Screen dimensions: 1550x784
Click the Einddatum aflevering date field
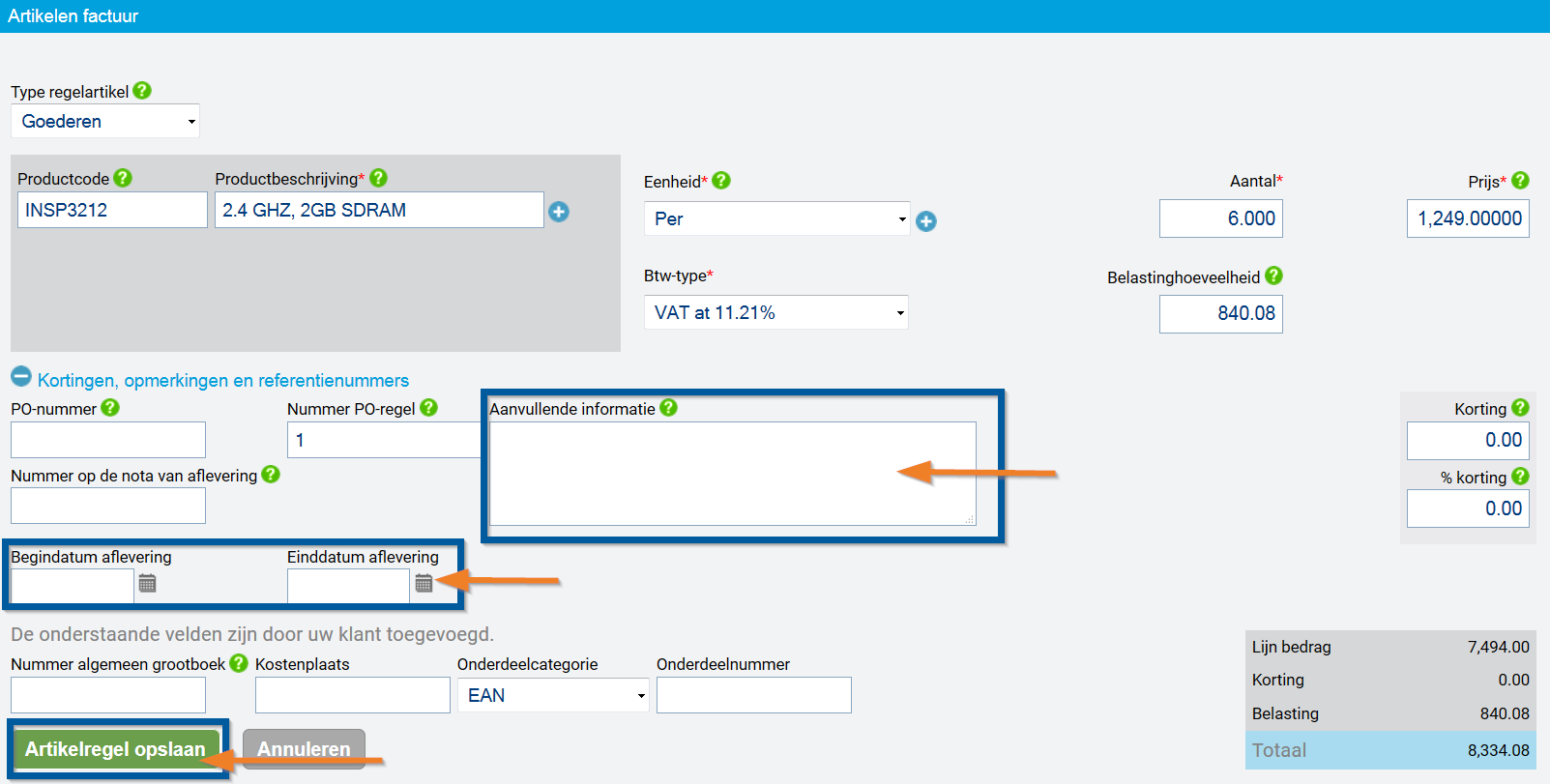pos(349,586)
